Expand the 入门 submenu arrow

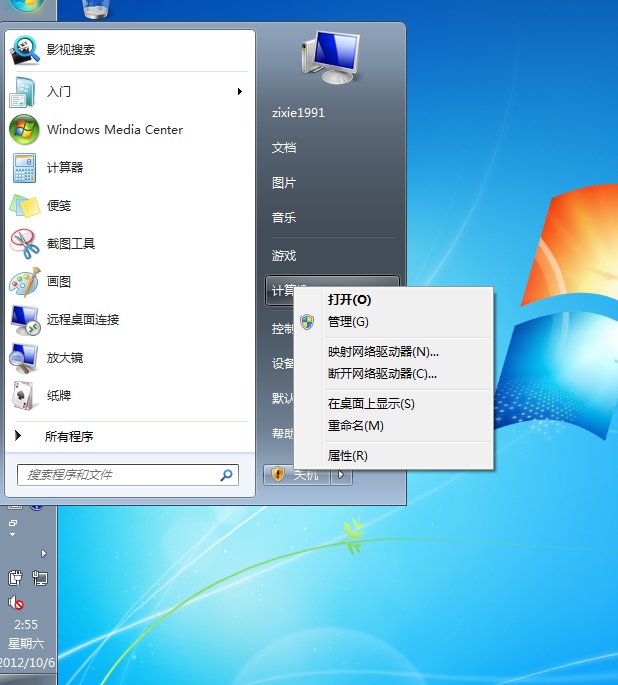click(239, 91)
